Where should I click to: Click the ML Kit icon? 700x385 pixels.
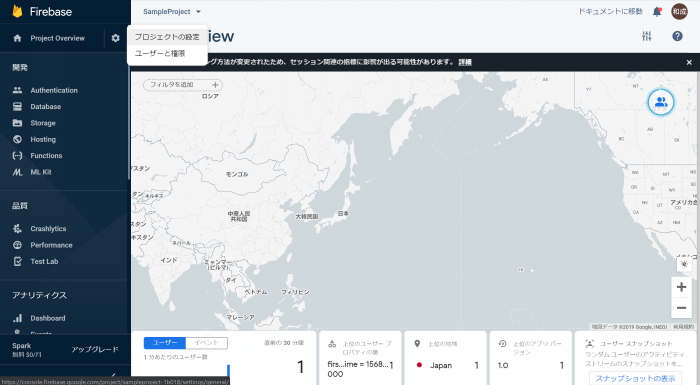(x=17, y=172)
